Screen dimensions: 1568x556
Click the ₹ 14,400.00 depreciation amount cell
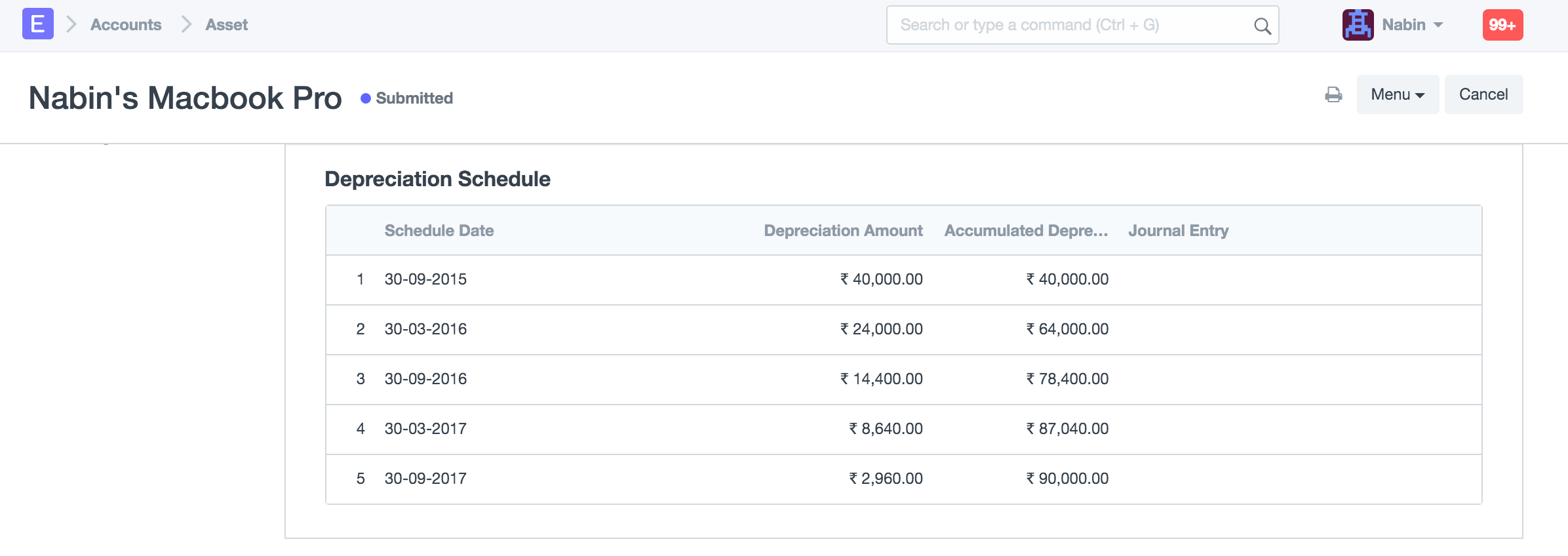tap(881, 379)
